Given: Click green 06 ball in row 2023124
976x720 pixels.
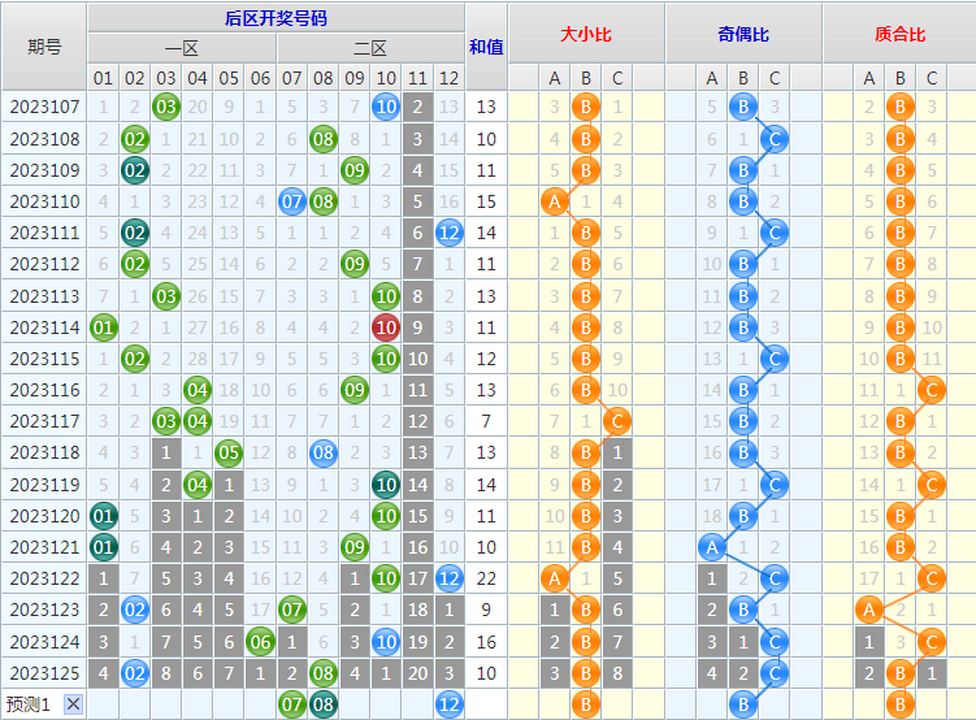Looking at the screenshot, I should point(260,642).
